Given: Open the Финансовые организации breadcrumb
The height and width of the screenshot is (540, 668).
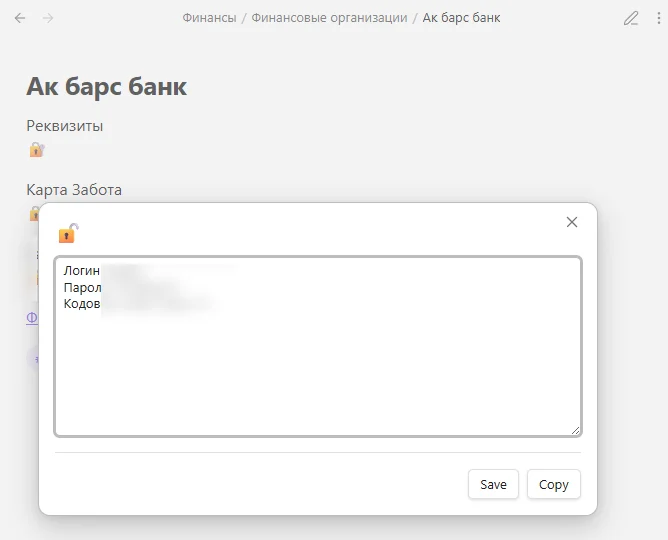Looking at the screenshot, I should click(329, 18).
